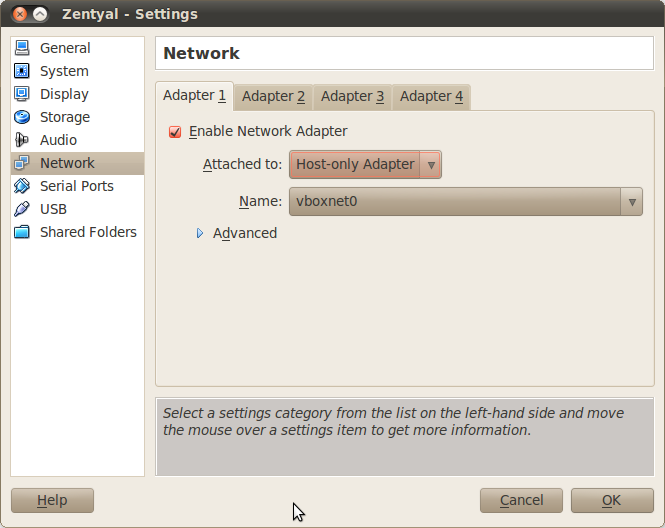
Task: Open the Attached to dropdown
Action: pyautogui.click(x=365, y=165)
